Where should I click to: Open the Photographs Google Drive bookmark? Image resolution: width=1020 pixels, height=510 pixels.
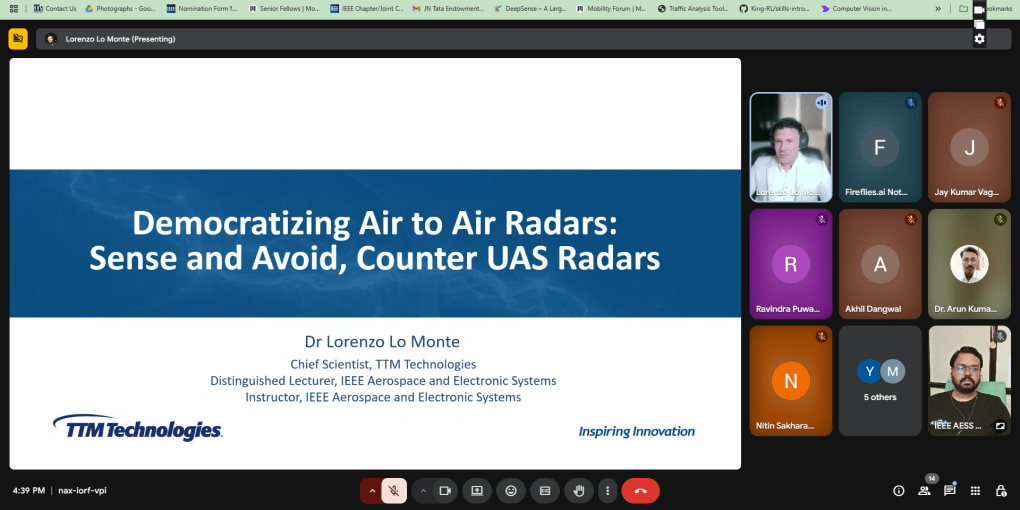pos(121,8)
